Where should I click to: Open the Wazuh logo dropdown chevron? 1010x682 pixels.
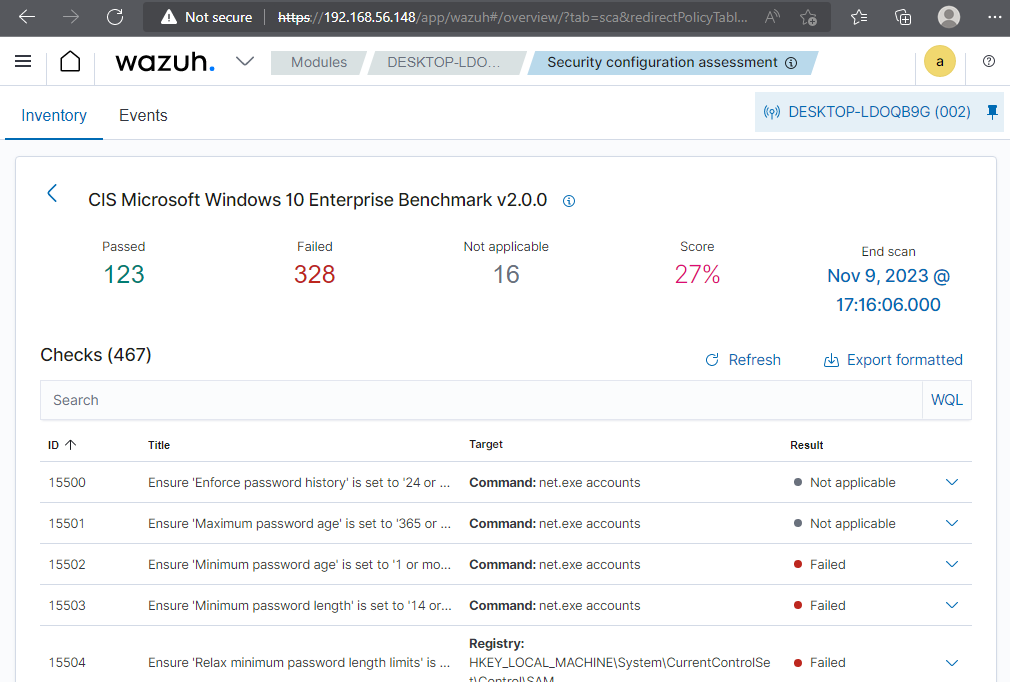pos(245,61)
